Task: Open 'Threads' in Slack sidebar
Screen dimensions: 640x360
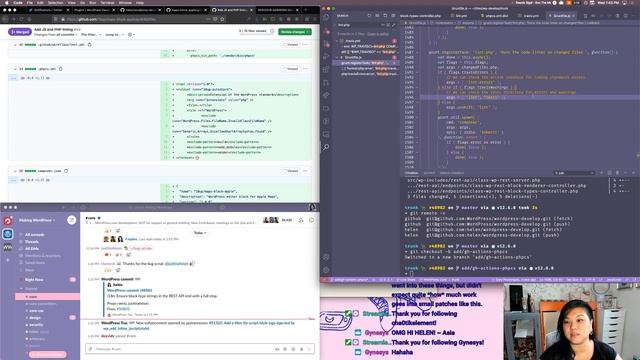Action: pos(31,242)
